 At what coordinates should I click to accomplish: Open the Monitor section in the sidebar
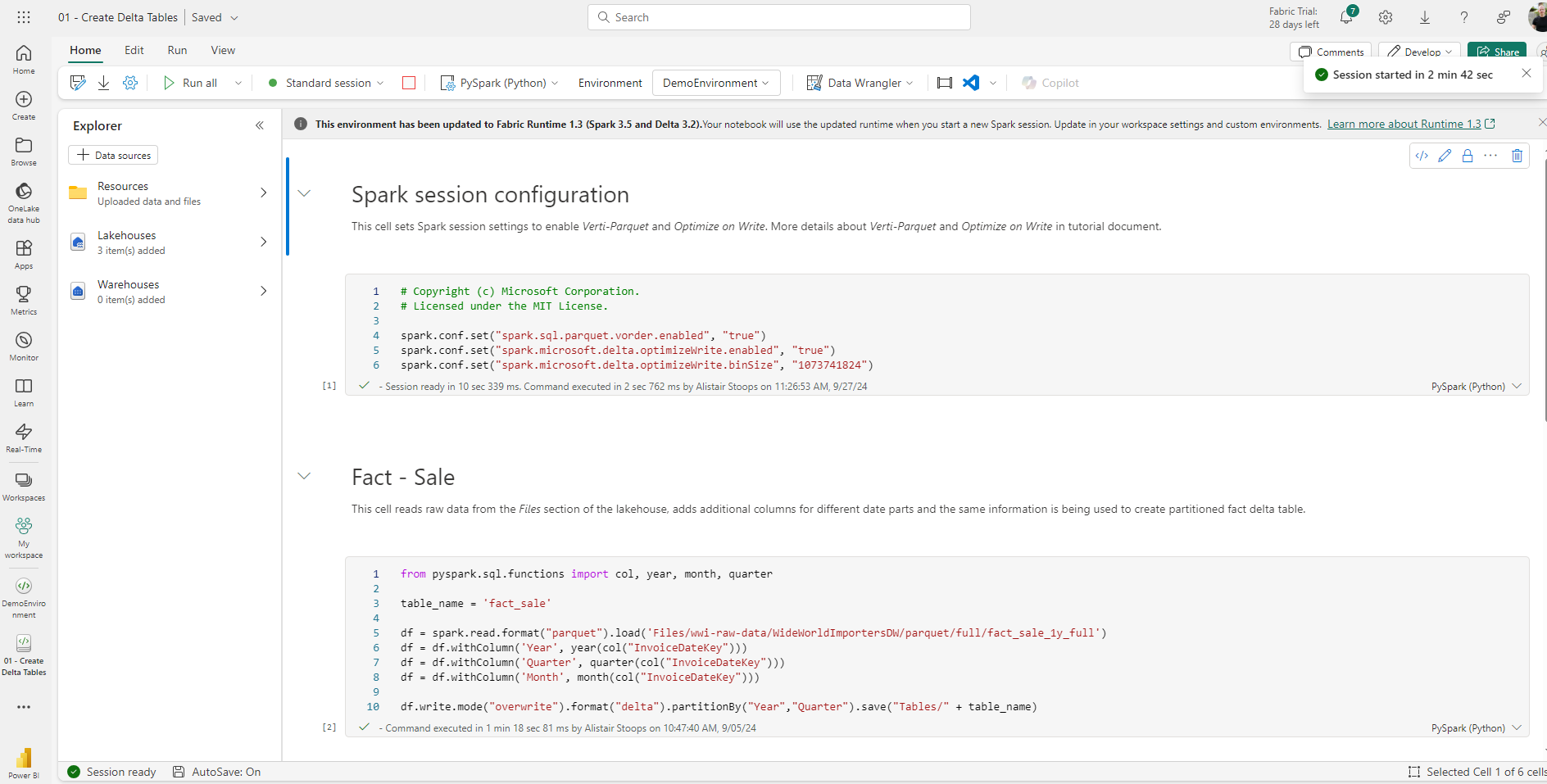point(23,344)
